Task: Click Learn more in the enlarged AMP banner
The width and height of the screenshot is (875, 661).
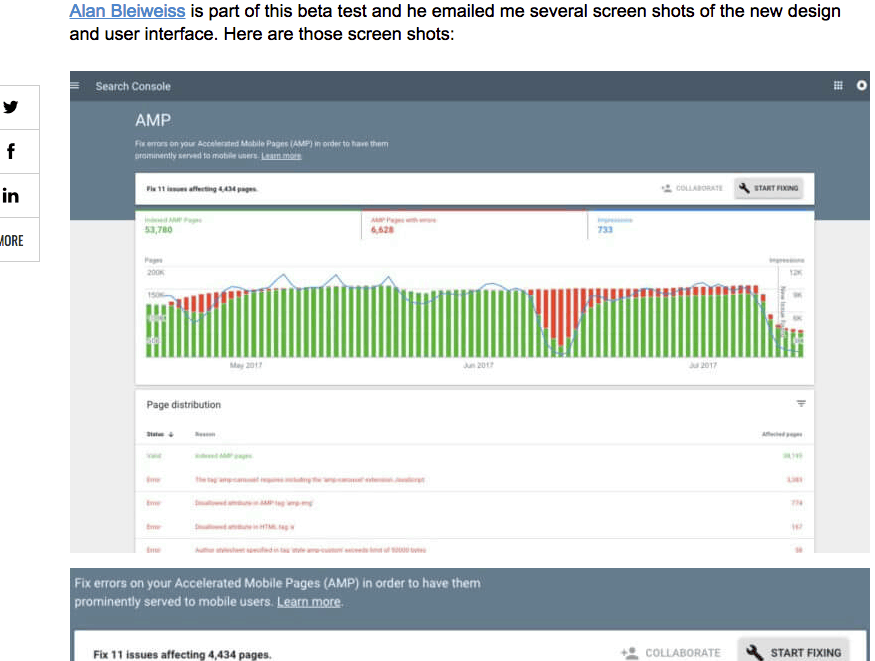Action: (309, 601)
